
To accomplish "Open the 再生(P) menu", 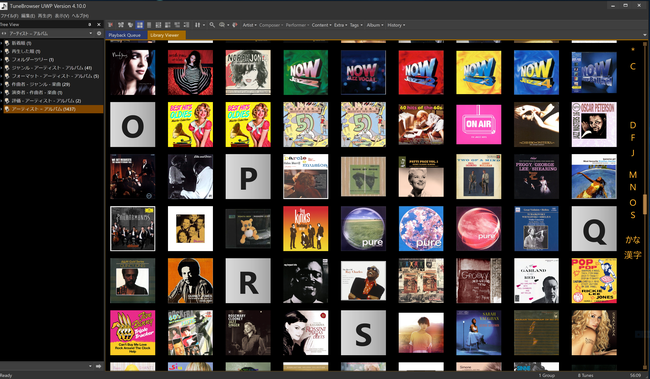I will [45, 16].
